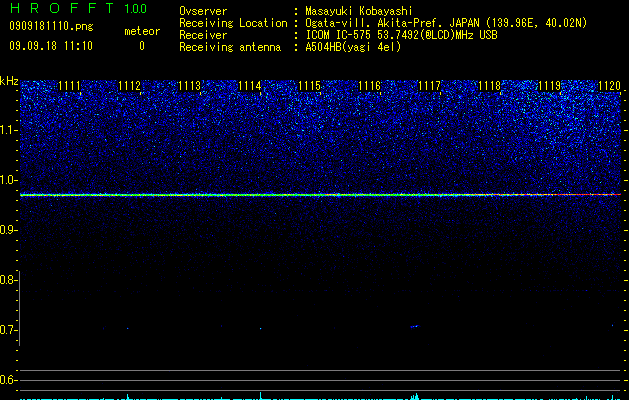This screenshot has height=400, width=629.
Task: Click the 1114 time marker
Action: click(250, 86)
